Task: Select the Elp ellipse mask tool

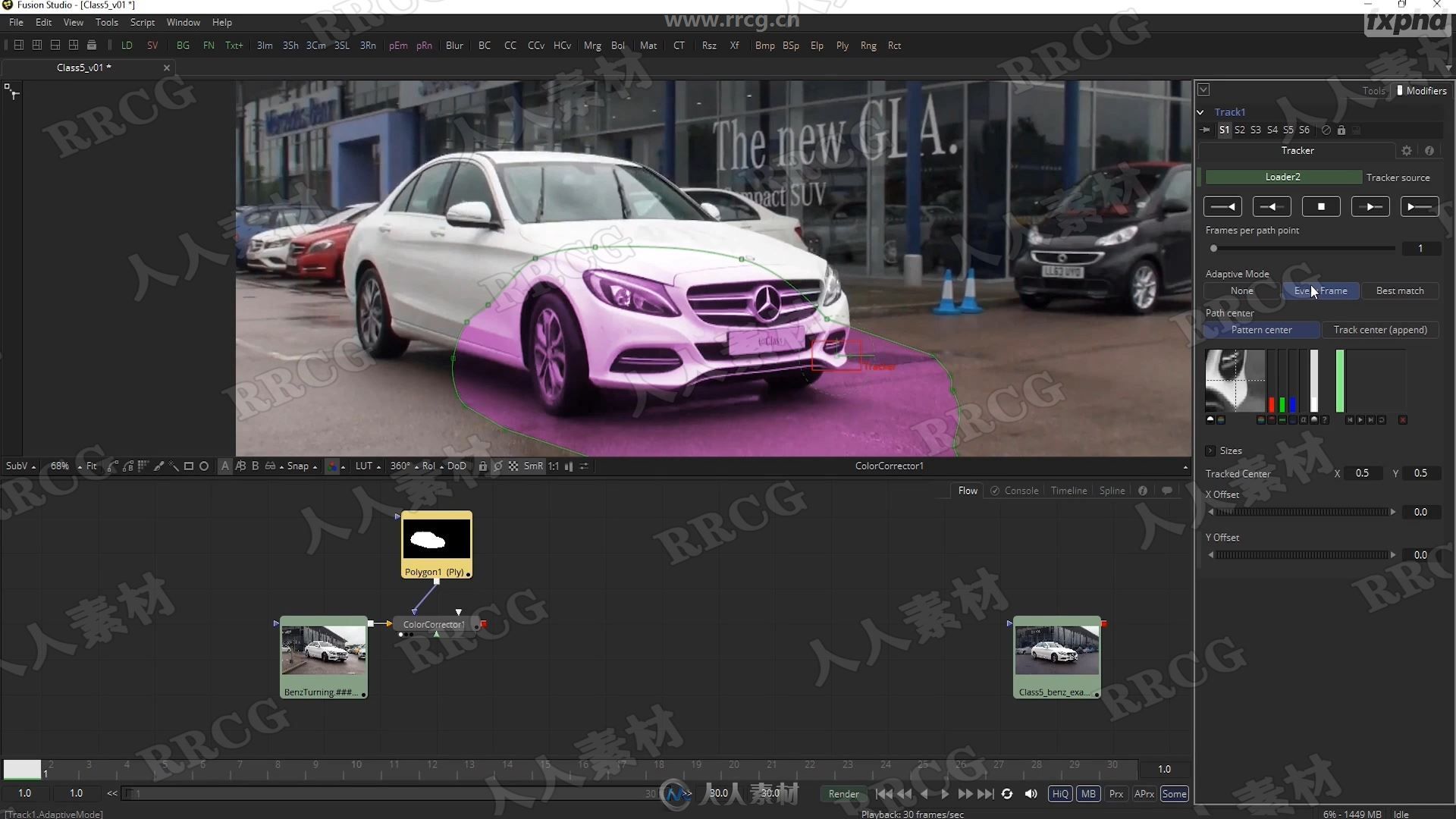Action: tap(817, 45)
